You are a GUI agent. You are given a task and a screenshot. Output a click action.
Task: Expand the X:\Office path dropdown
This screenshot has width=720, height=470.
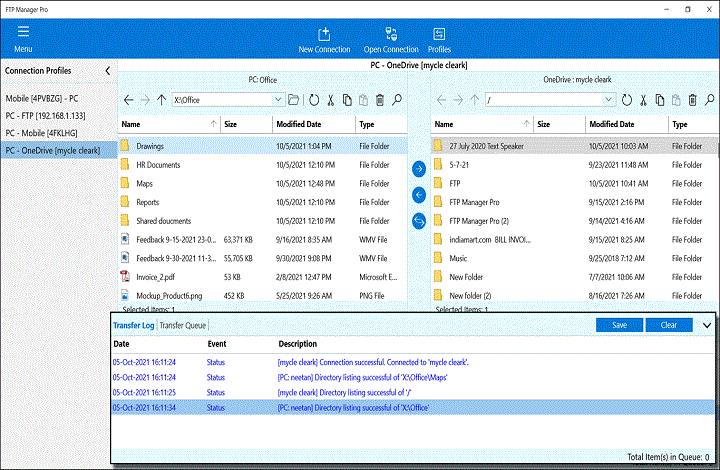276,100
